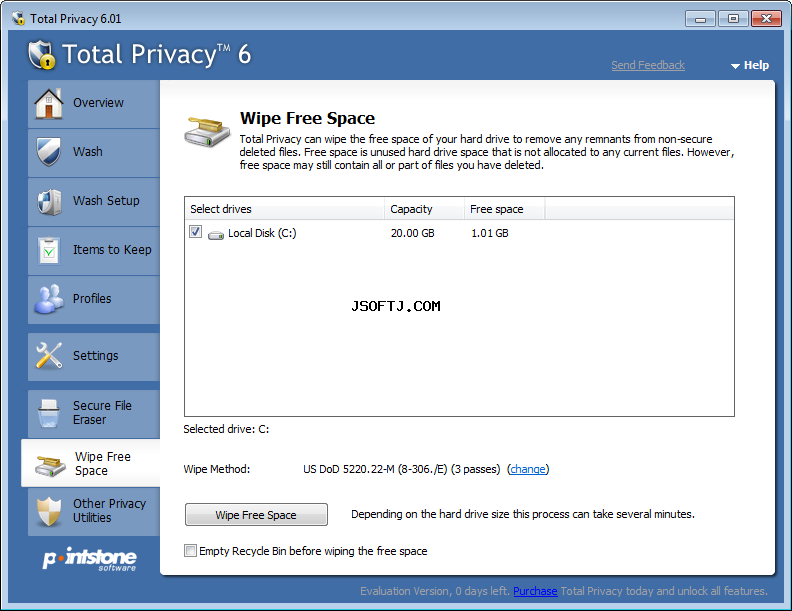
Task: Click the Local Disk (C:) drive icon
Action: [216, 235]
